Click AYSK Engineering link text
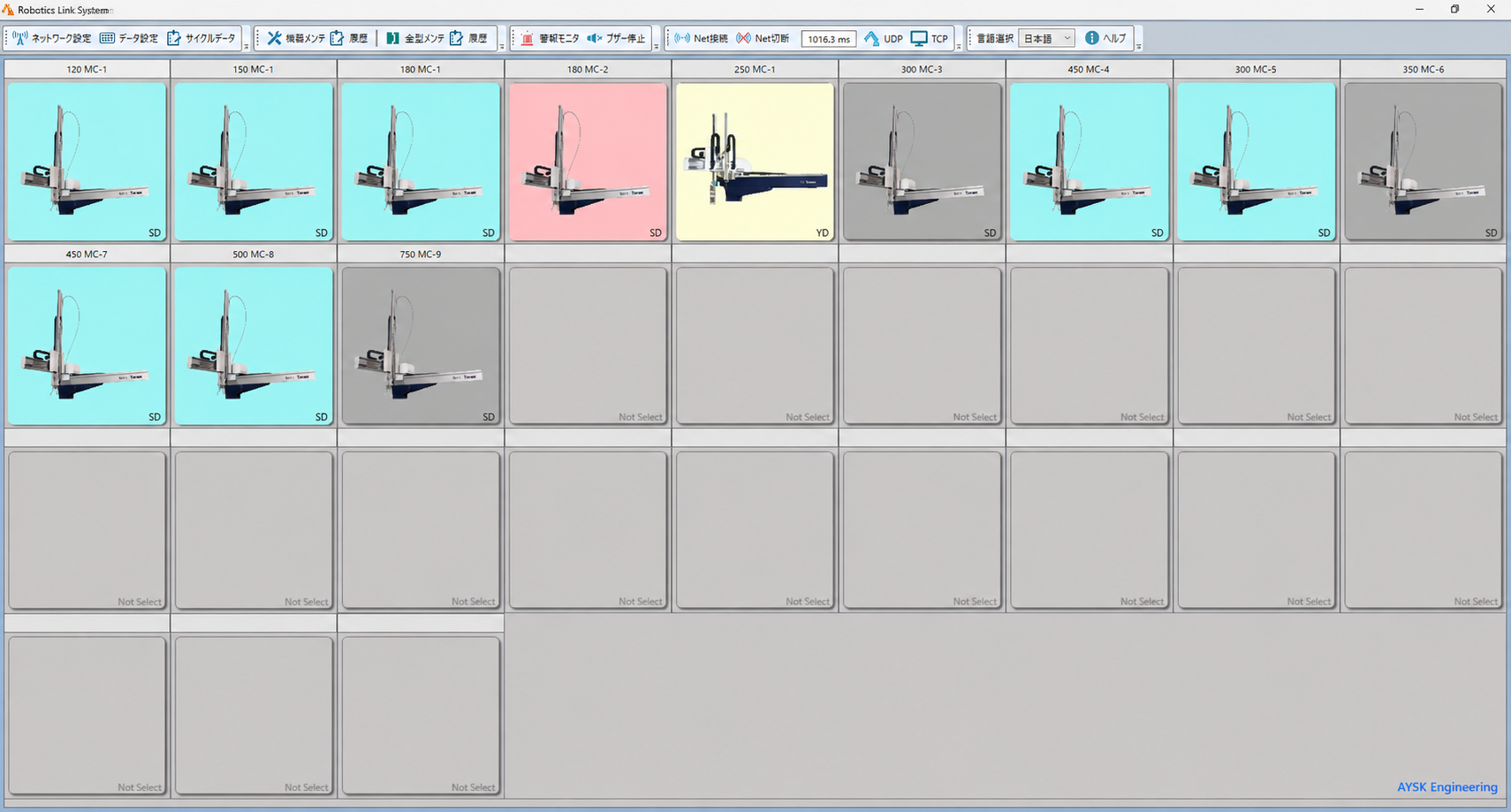1511x812 pixels. (x=1446, y=786)
